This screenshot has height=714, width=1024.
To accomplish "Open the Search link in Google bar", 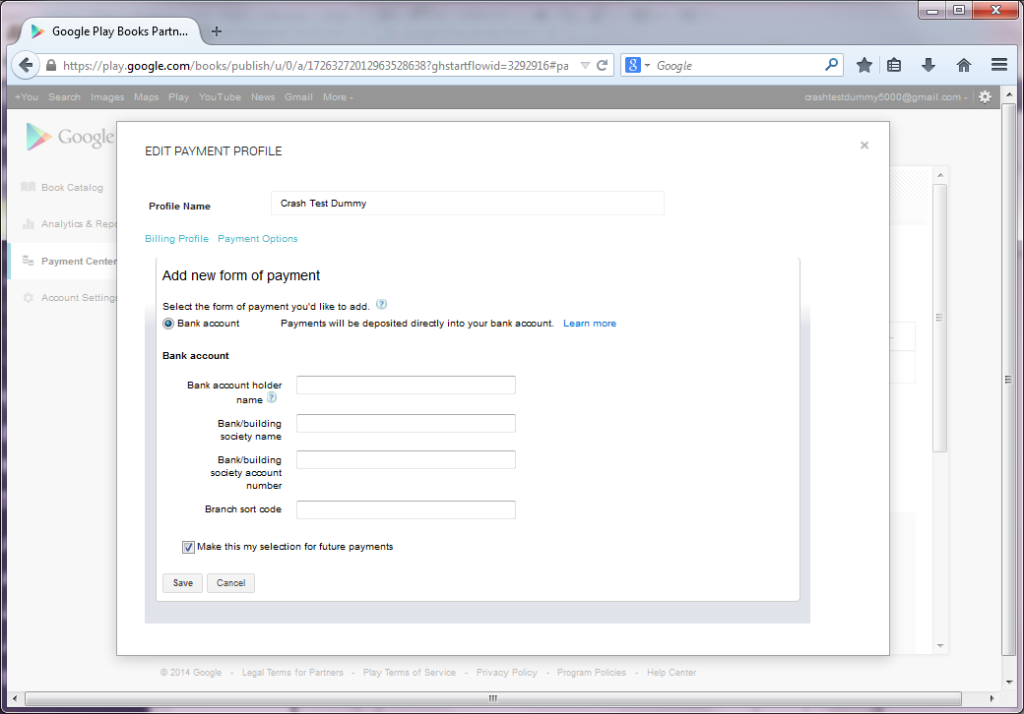I will [x=64, y=97].
